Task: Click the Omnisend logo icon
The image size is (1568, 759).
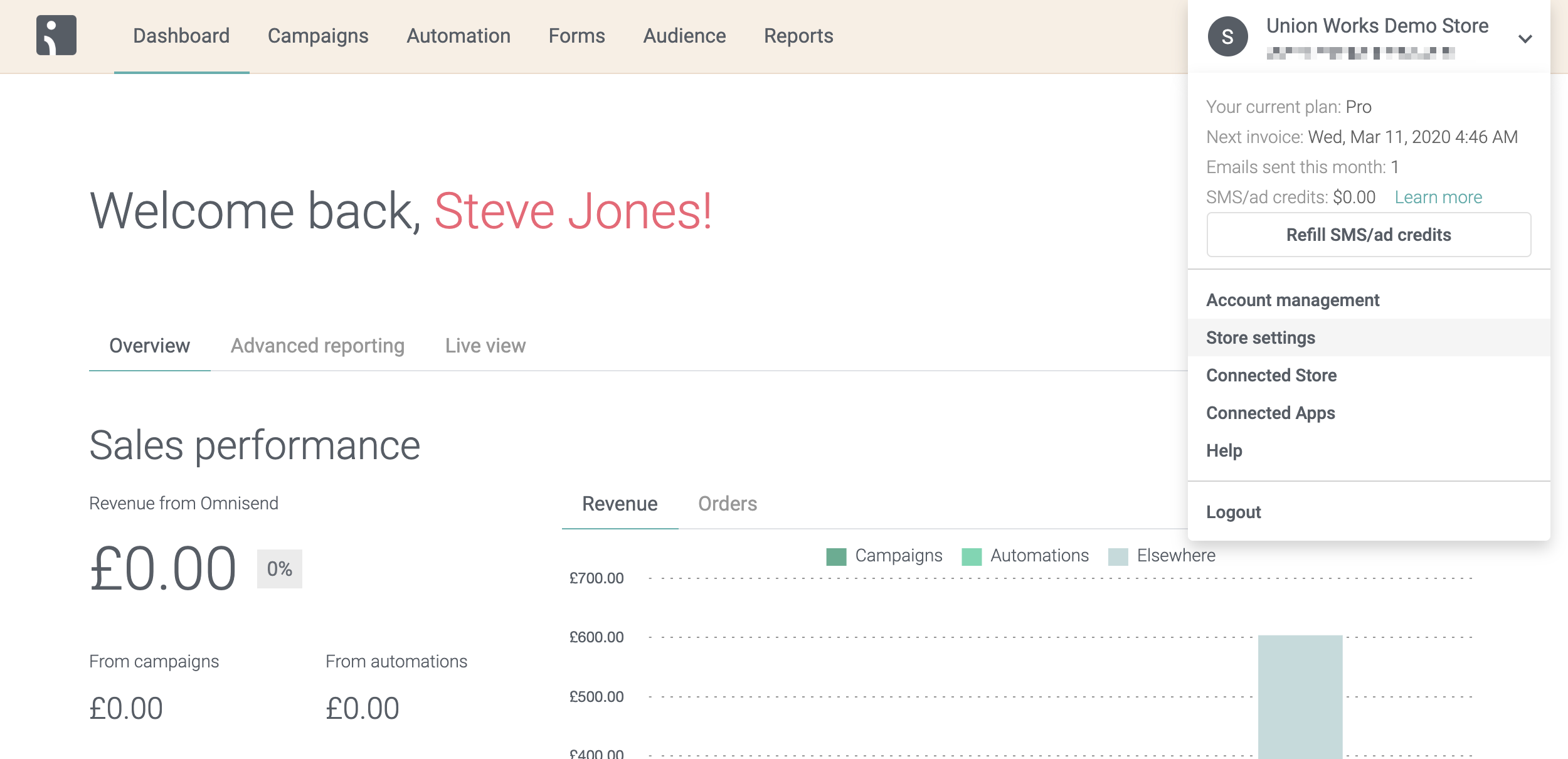Action: [x=56, y=36]
